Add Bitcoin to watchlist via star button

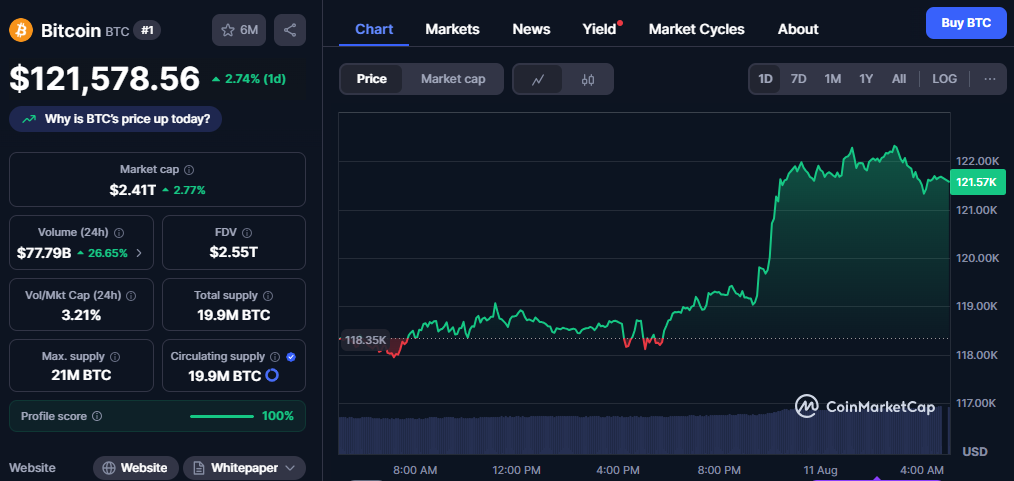coord(239,30)
